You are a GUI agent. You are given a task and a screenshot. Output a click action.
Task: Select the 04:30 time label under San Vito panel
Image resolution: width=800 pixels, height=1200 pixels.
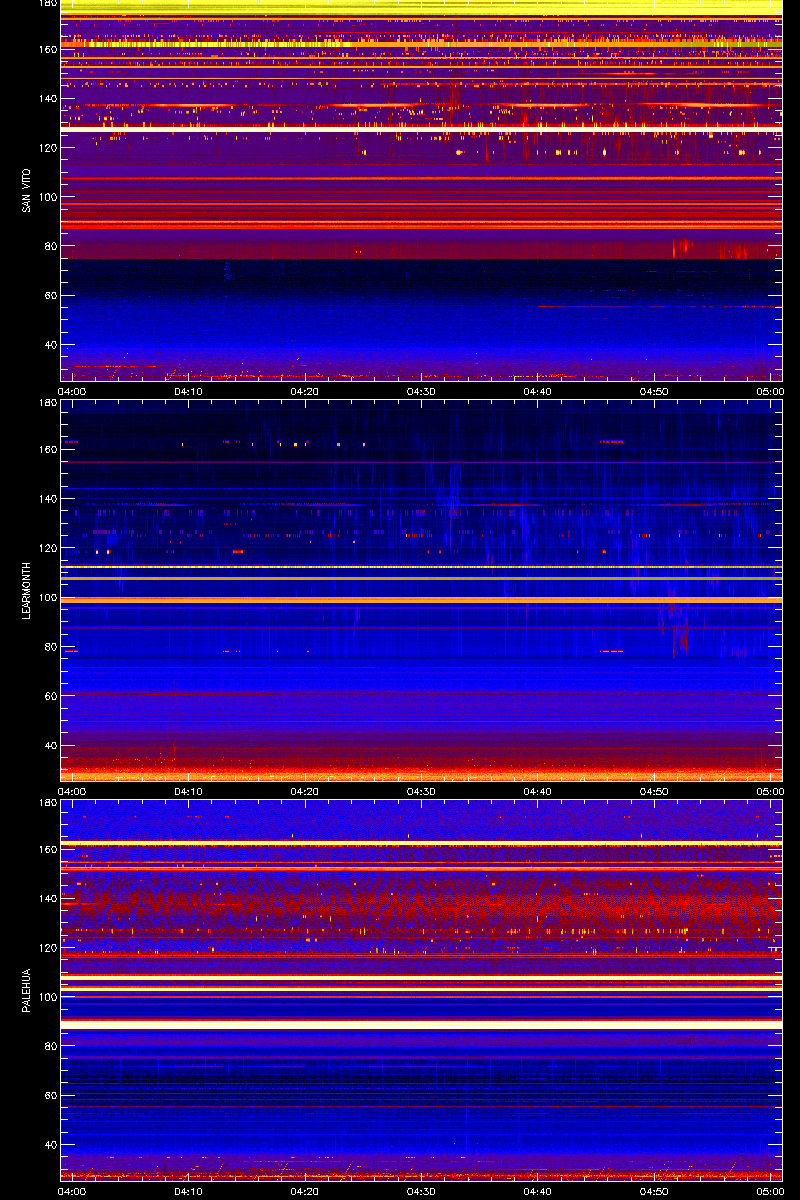tap(421, 391)
